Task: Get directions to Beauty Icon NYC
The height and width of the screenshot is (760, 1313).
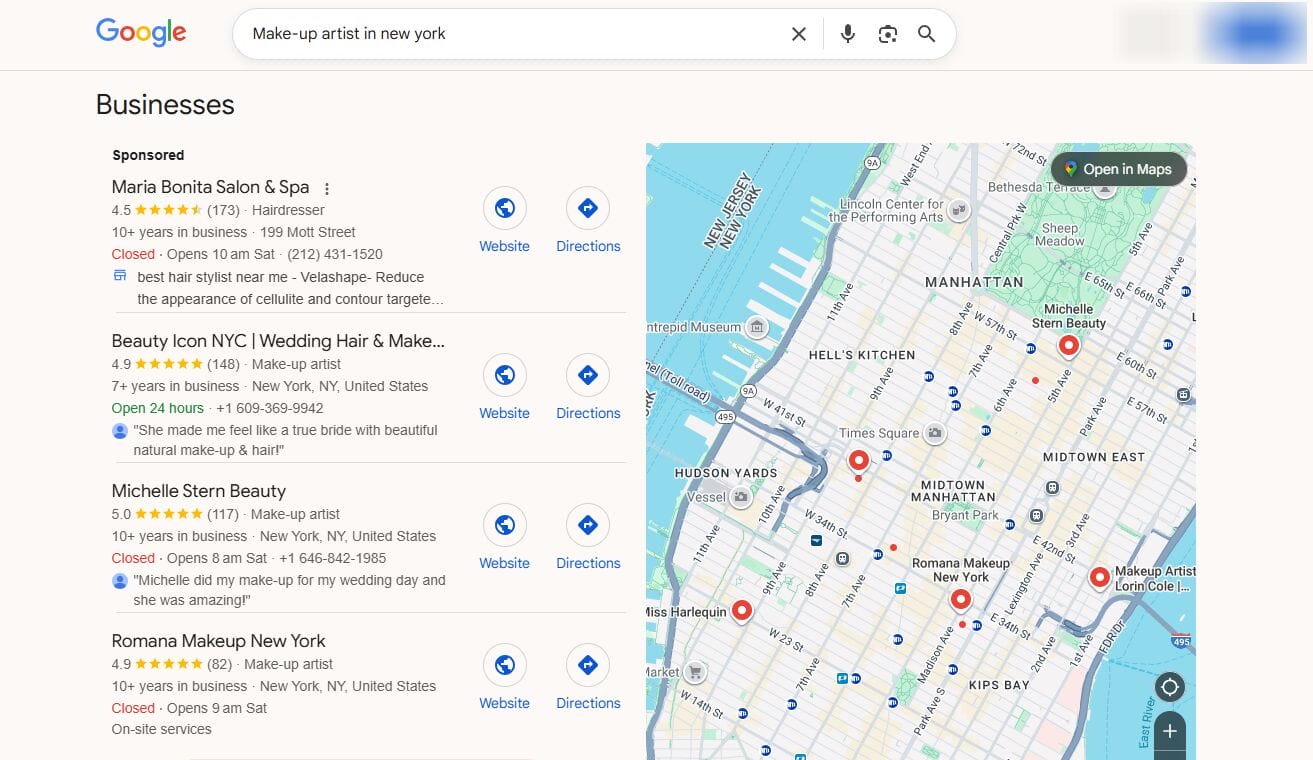Action: 588,376
